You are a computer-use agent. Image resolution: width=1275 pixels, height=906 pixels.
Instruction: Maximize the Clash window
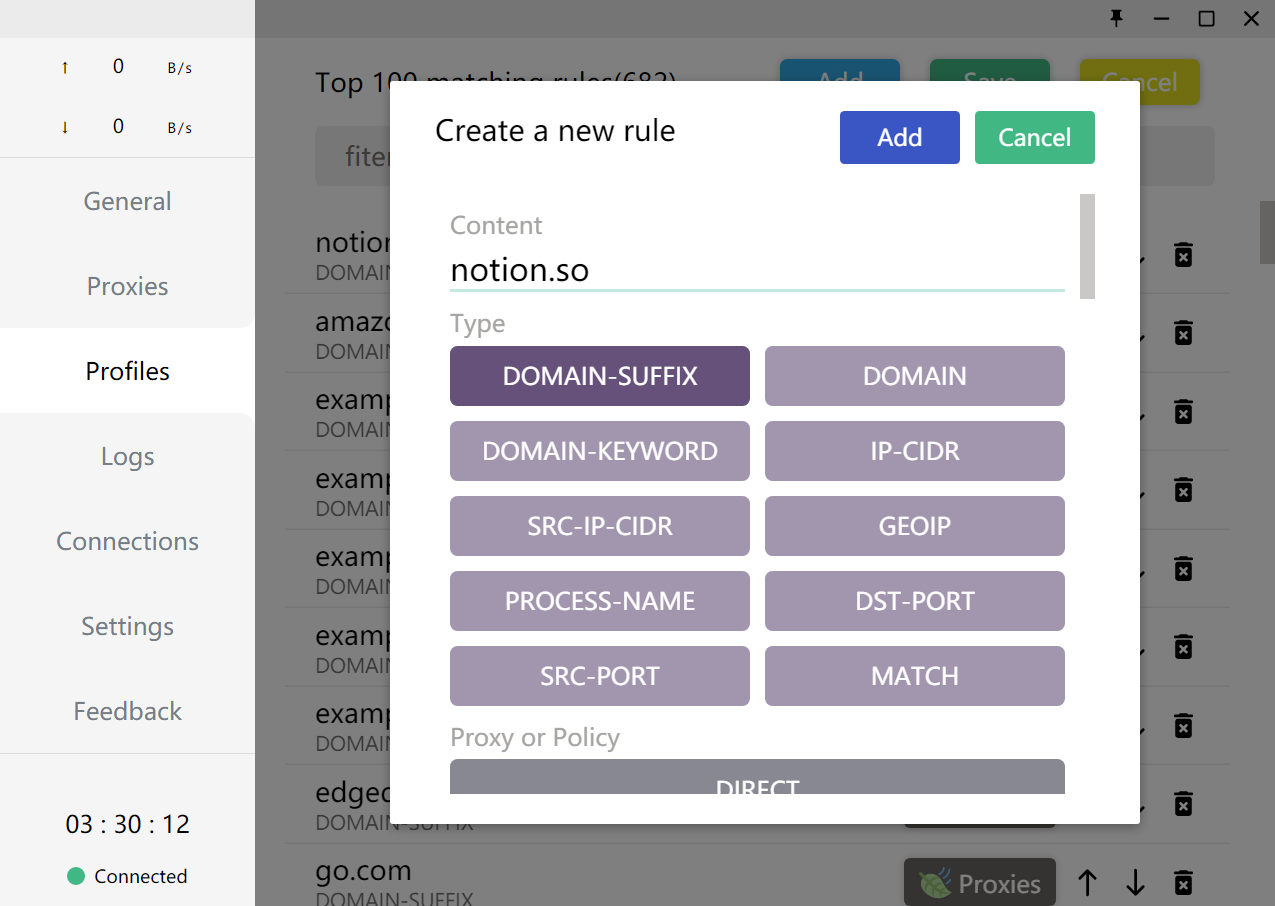pos(1207,18)
